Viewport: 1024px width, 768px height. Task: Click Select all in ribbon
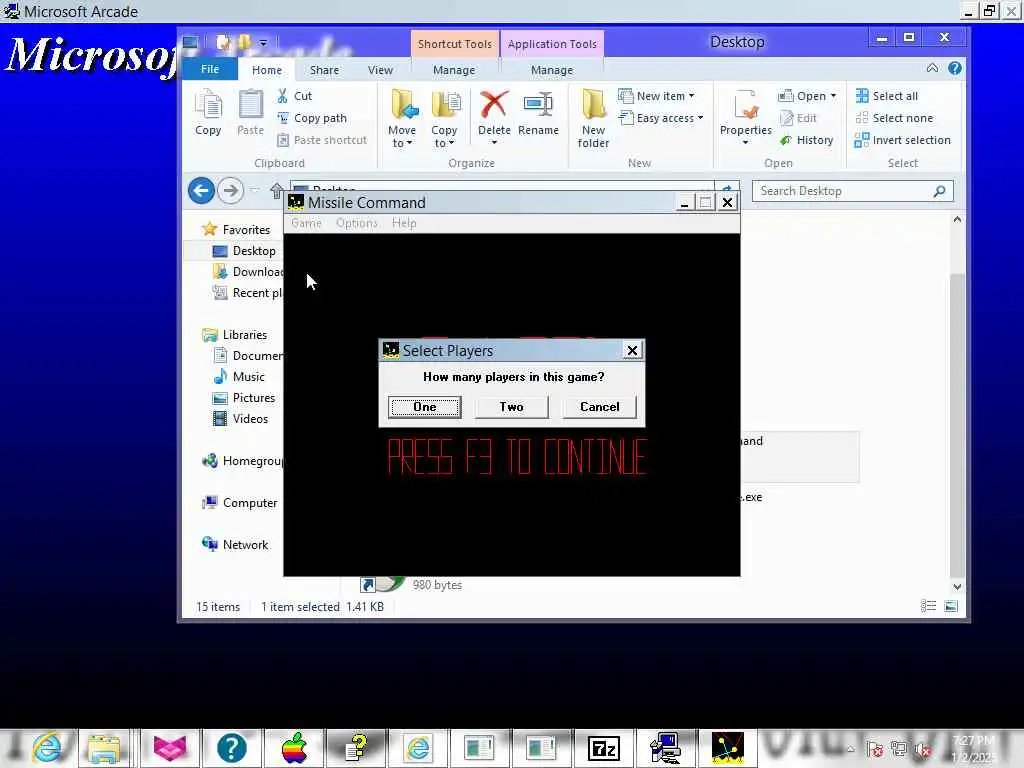point(886,96)
